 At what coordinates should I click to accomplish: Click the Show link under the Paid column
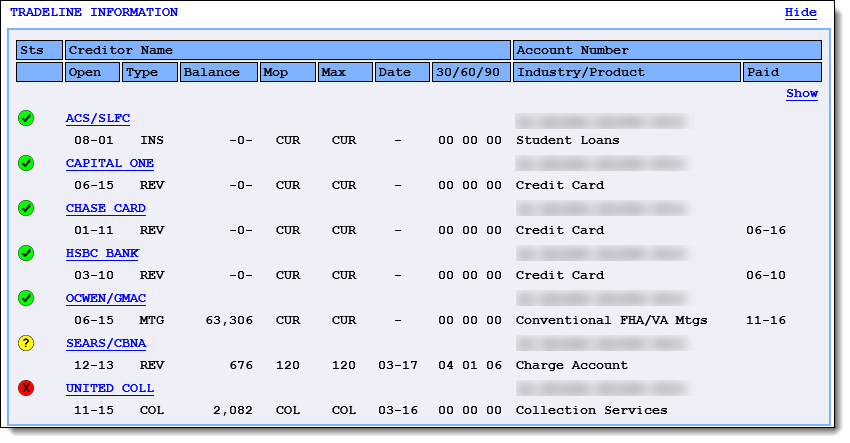[802, 93]
